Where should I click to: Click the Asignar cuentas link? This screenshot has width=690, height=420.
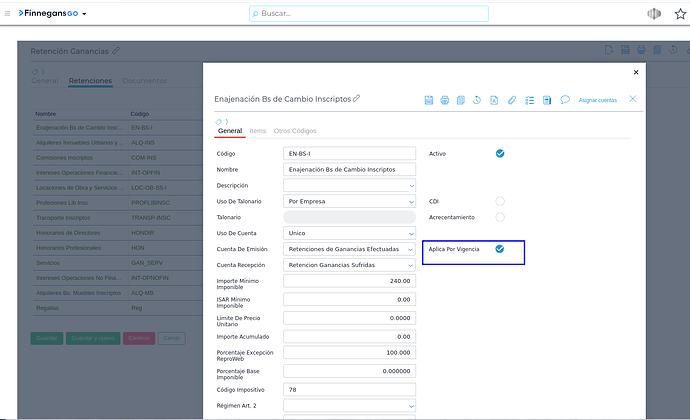(x=598, y=100)
